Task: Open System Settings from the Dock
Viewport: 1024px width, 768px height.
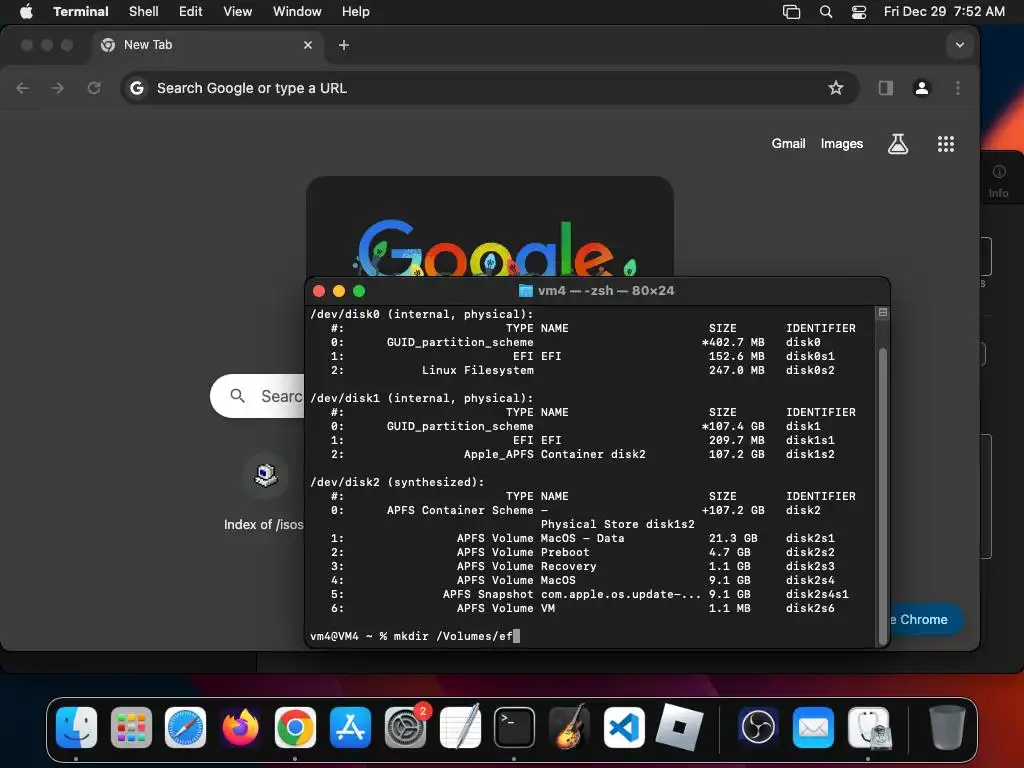Action: [406, 728]
